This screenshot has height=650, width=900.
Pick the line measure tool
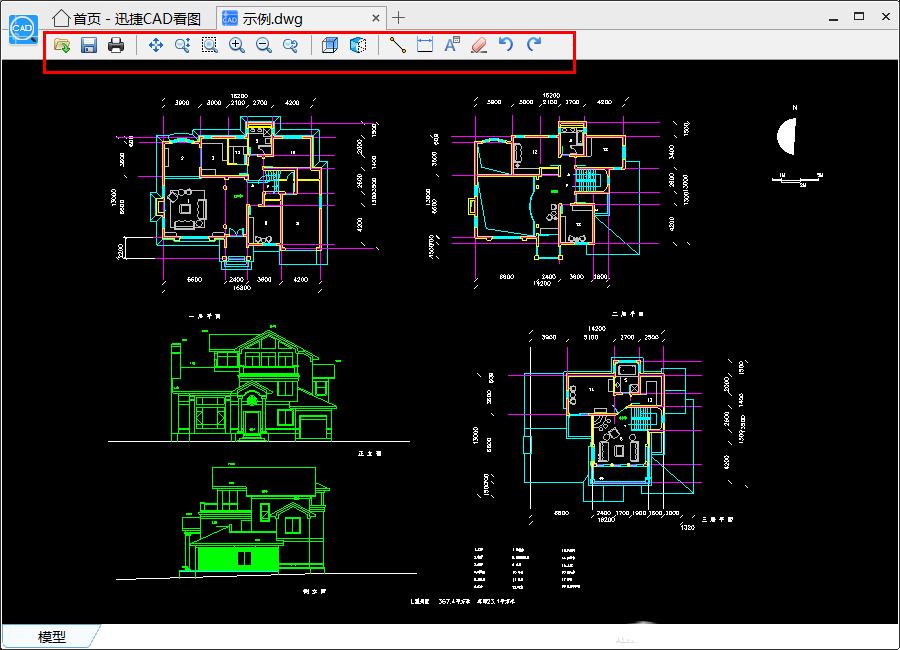[397, 45]
